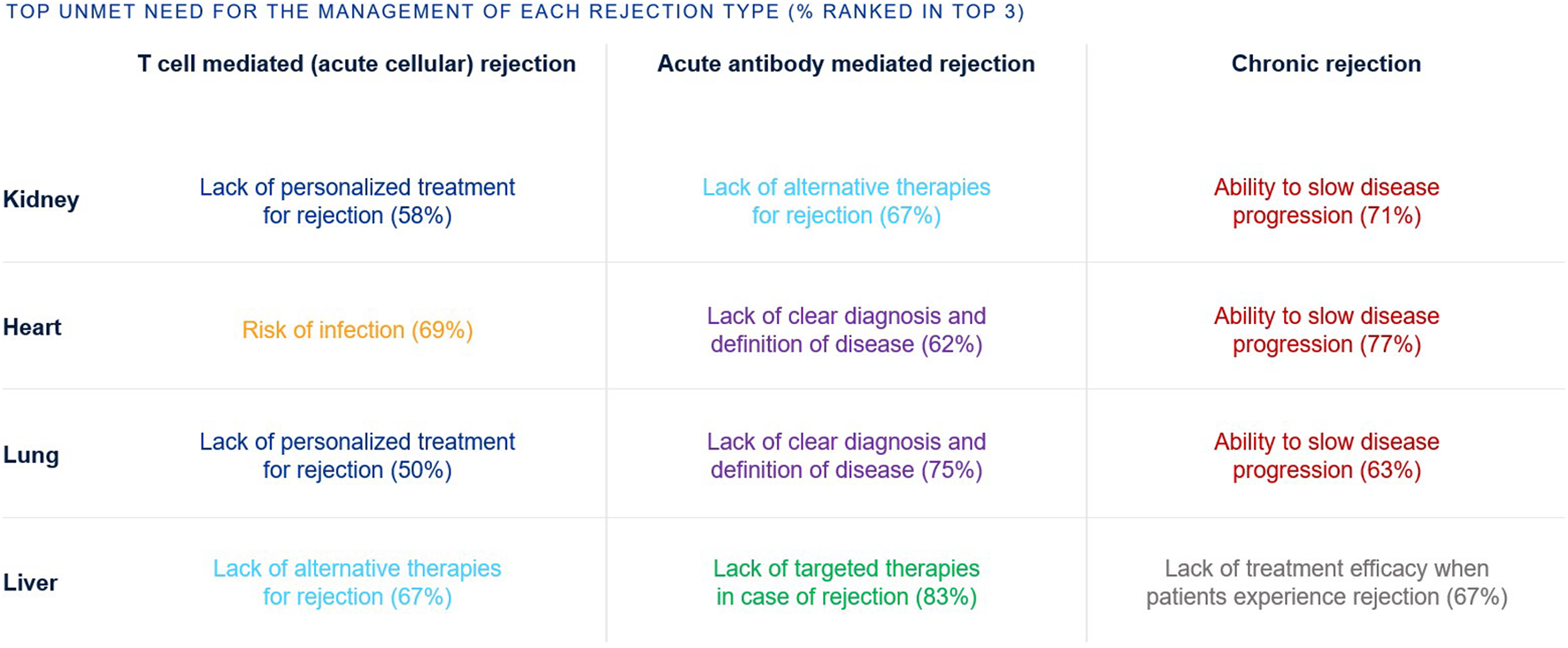Click the Chronic rejection column header
1568x648 pixels.
click(1326, 64)
